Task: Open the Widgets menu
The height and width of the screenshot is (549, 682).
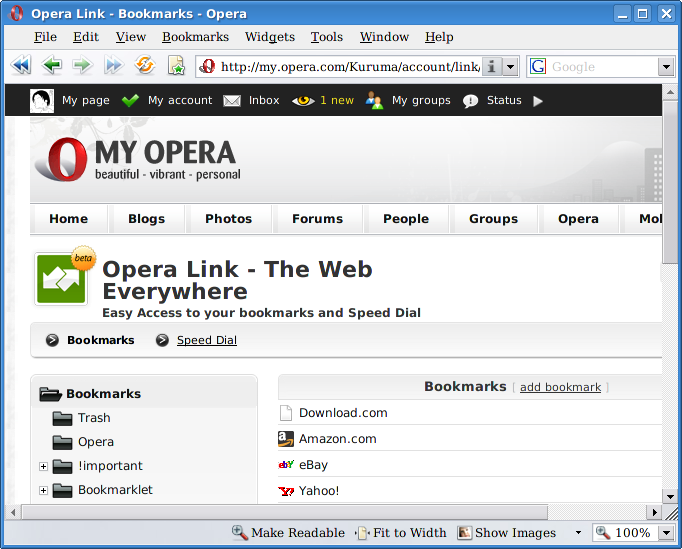Action: pos(270,37)
